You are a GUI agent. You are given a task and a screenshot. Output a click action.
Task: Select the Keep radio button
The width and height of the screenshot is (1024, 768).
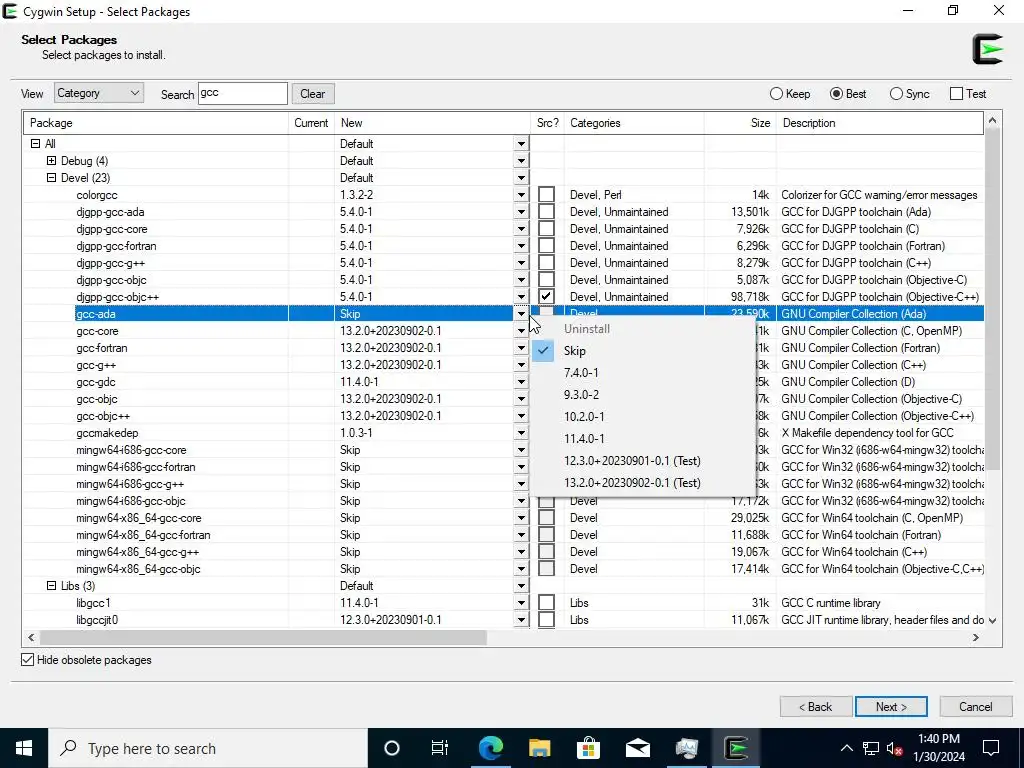776,93
